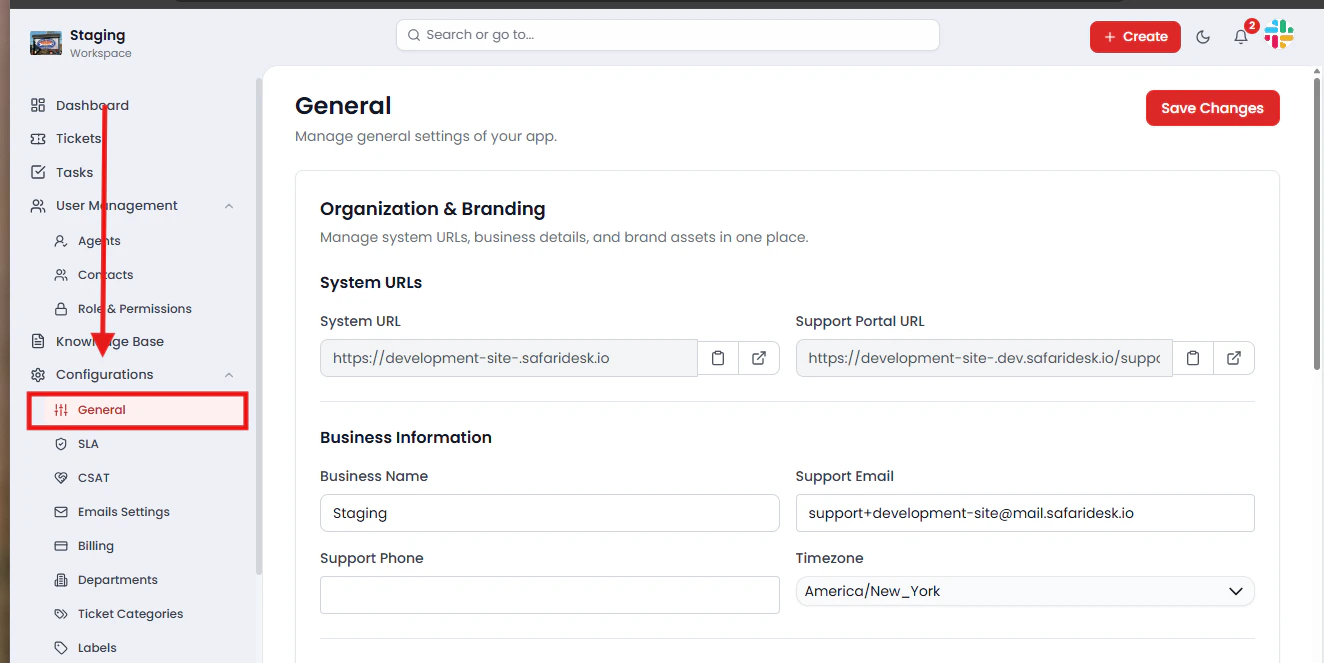Toggle dark mode moon icon
Screen dimensions: 1324x663
pyautogui.click(x=1203, y=37)
